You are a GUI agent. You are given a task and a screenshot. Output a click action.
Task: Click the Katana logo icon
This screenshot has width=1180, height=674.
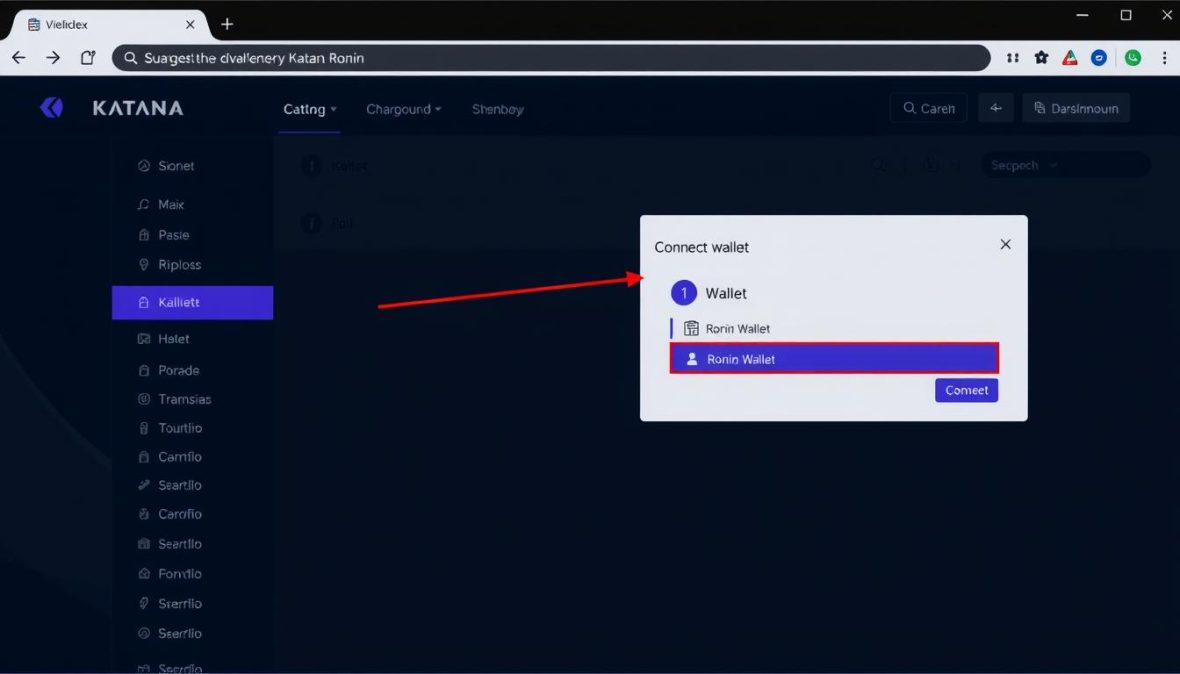coord(51,108)
